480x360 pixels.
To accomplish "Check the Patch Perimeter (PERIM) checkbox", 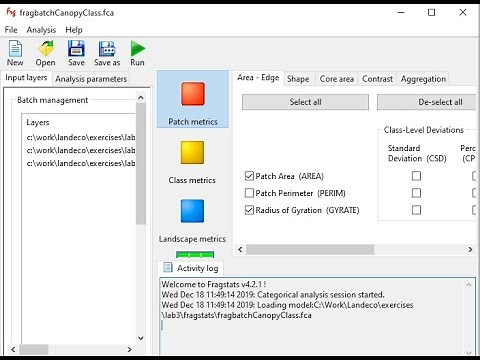I will click(x=249, y=193).
